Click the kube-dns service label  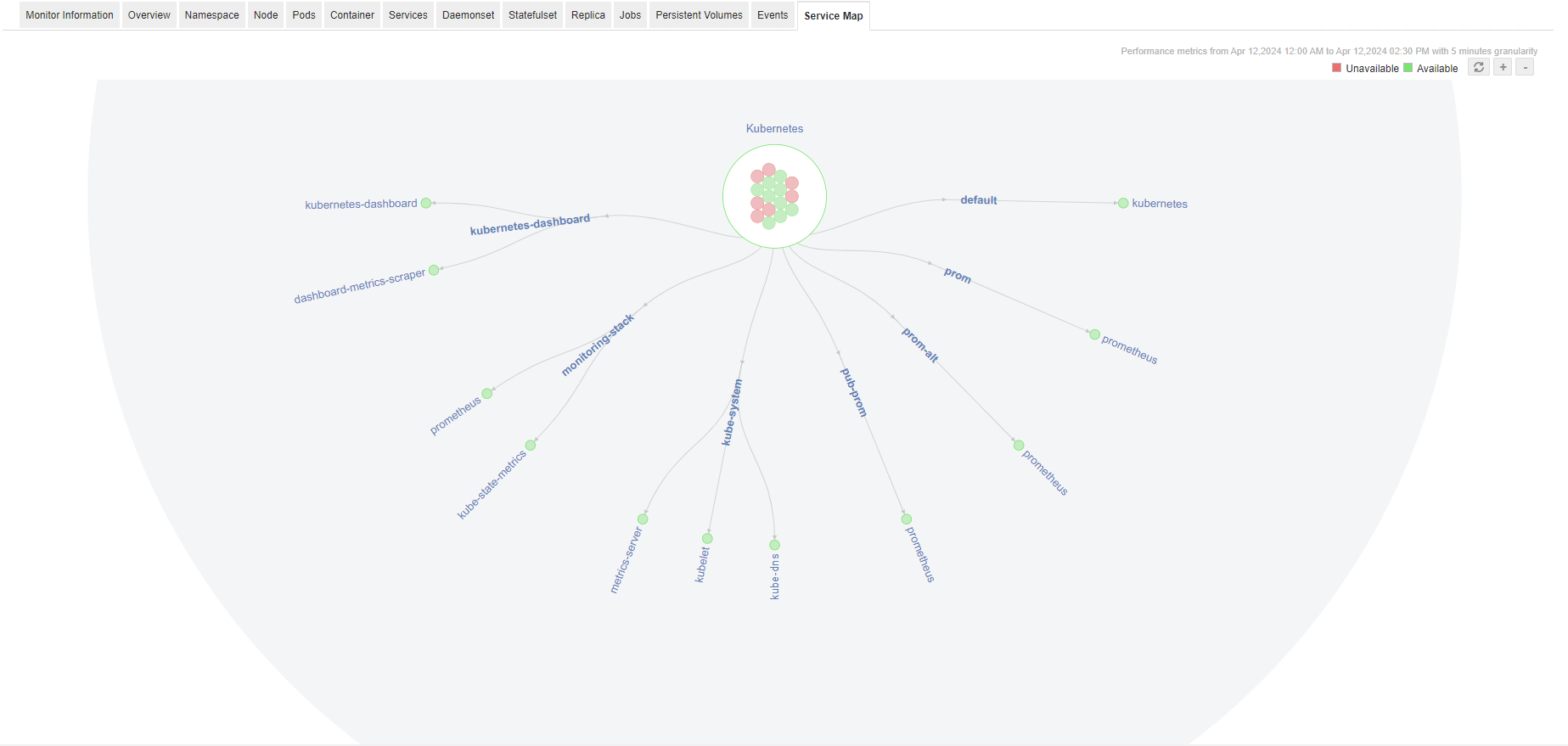[x=774, y=577]
